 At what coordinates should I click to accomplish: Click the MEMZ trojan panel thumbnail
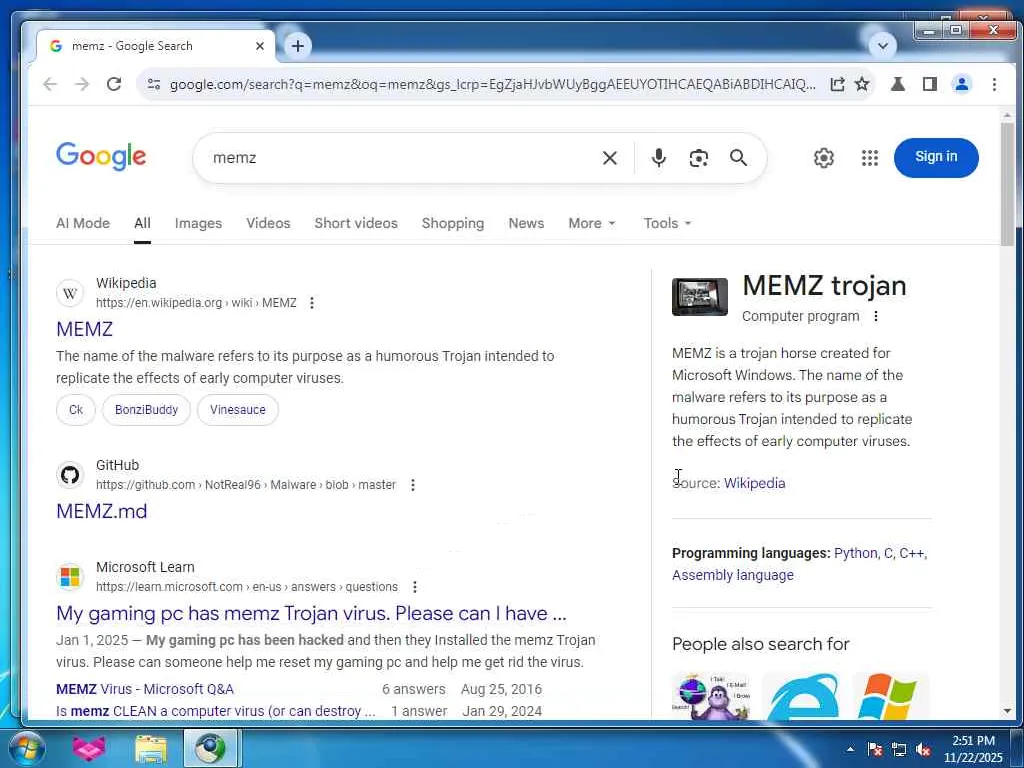coord(699,296)
